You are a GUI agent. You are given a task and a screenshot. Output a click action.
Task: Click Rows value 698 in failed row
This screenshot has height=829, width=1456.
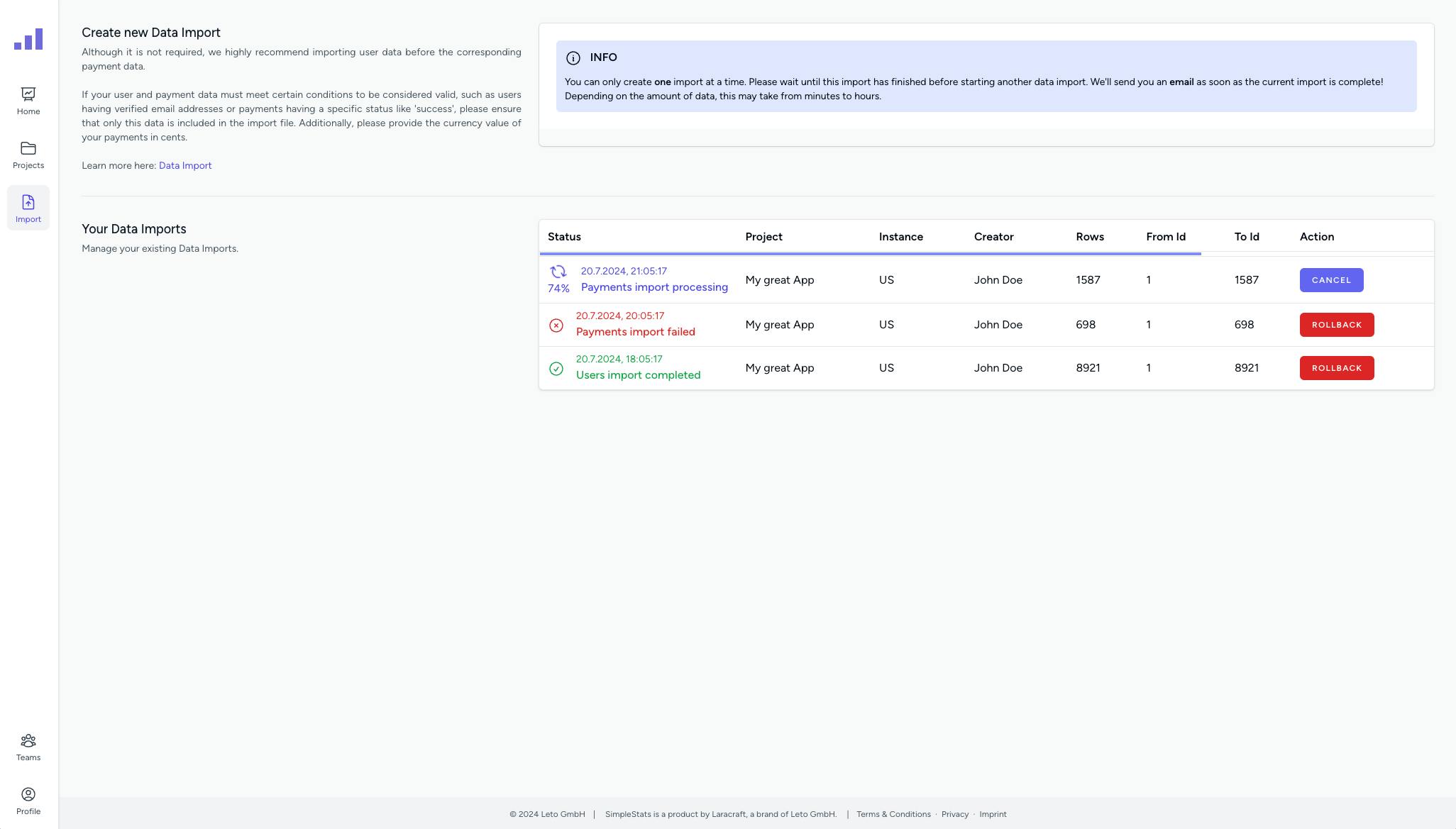click(1086, 325)
